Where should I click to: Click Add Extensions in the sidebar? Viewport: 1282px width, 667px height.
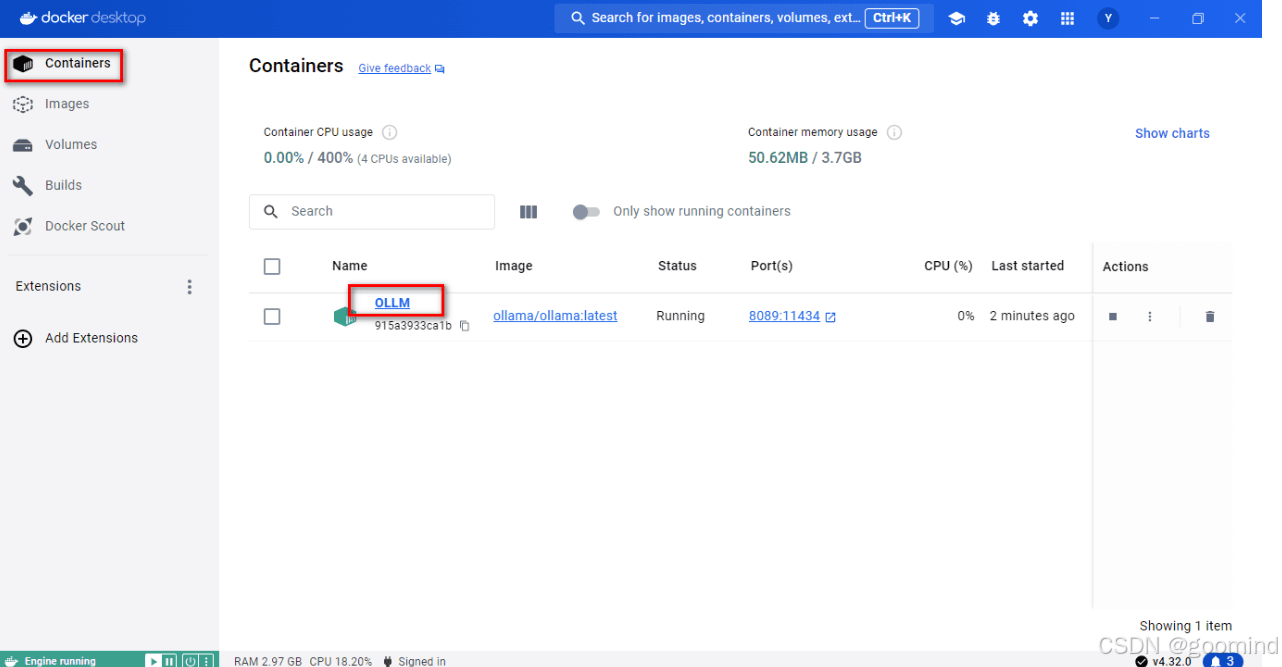91,338
